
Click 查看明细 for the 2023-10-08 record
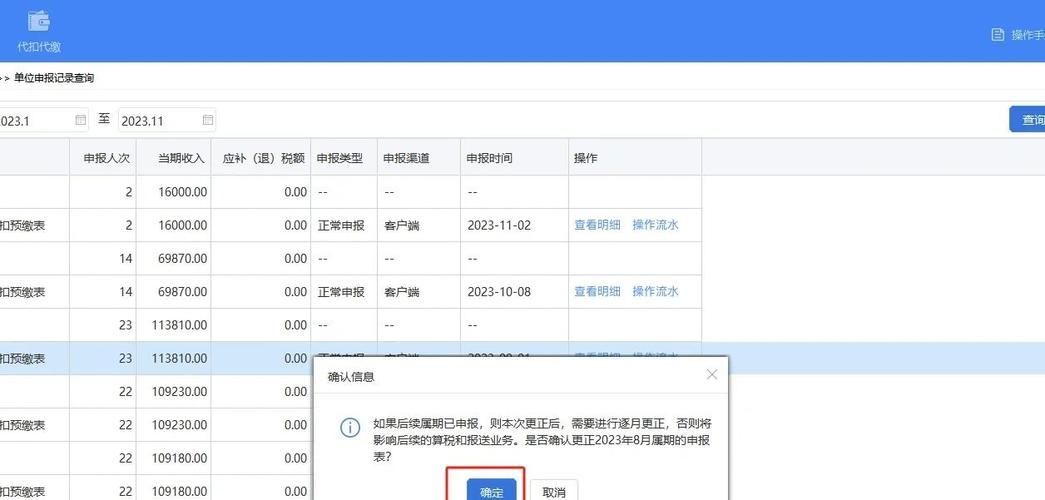click(597, 291)
